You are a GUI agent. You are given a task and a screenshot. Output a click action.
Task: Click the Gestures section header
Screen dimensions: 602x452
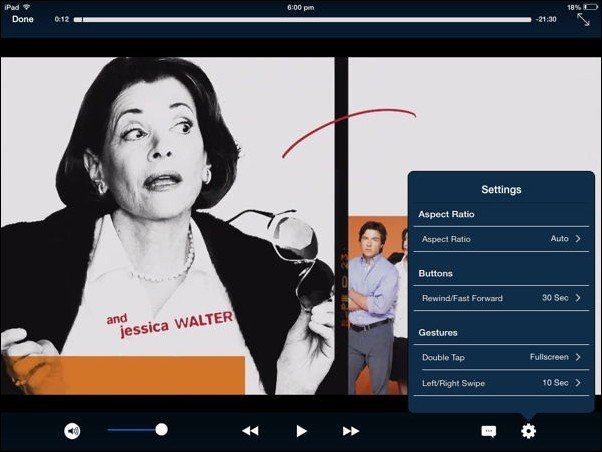(438, 333)
